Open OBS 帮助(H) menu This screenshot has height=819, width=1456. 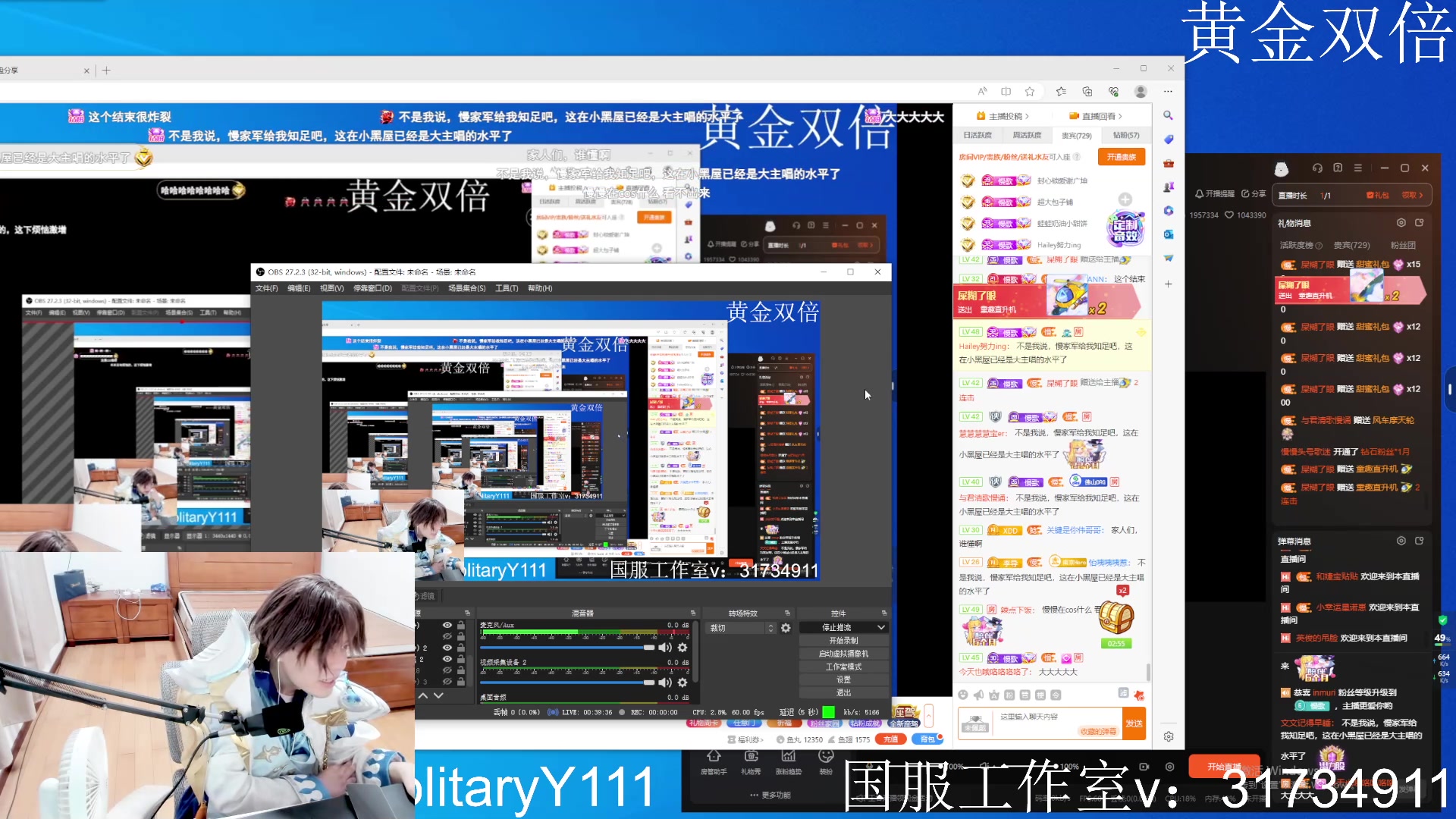click(540, 288)
